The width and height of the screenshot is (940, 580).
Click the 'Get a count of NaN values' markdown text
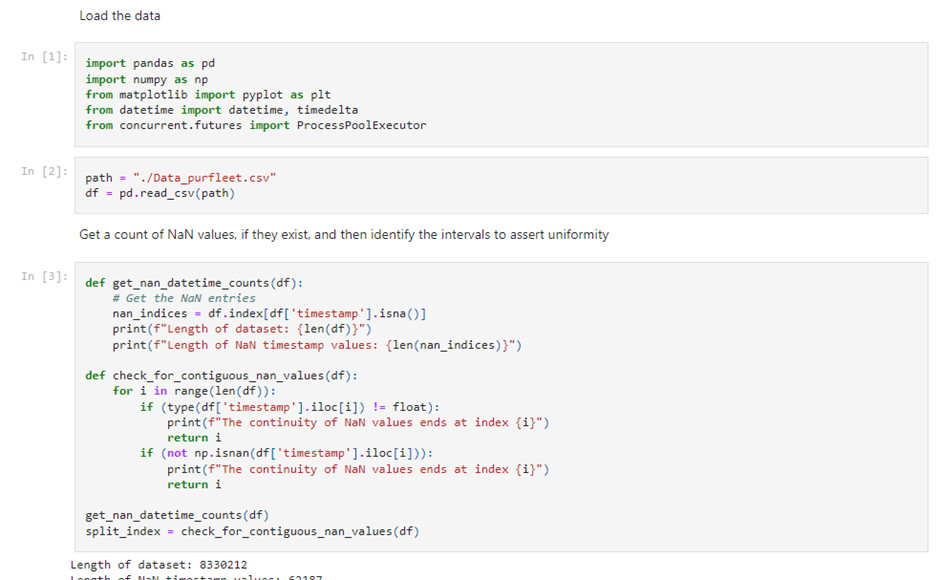tap(344, 235)
